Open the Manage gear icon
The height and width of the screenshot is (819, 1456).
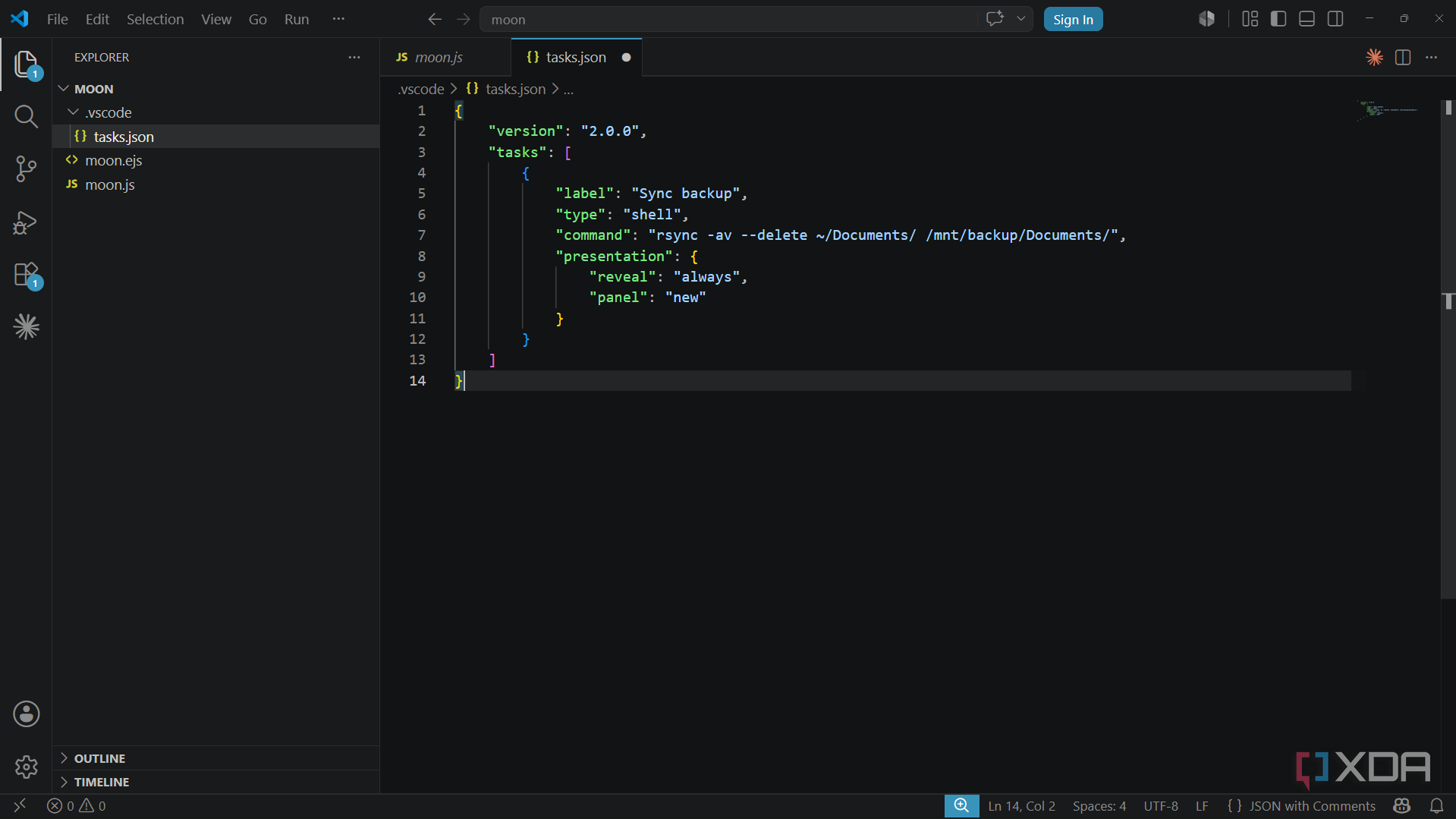click(x=26, y=767)
